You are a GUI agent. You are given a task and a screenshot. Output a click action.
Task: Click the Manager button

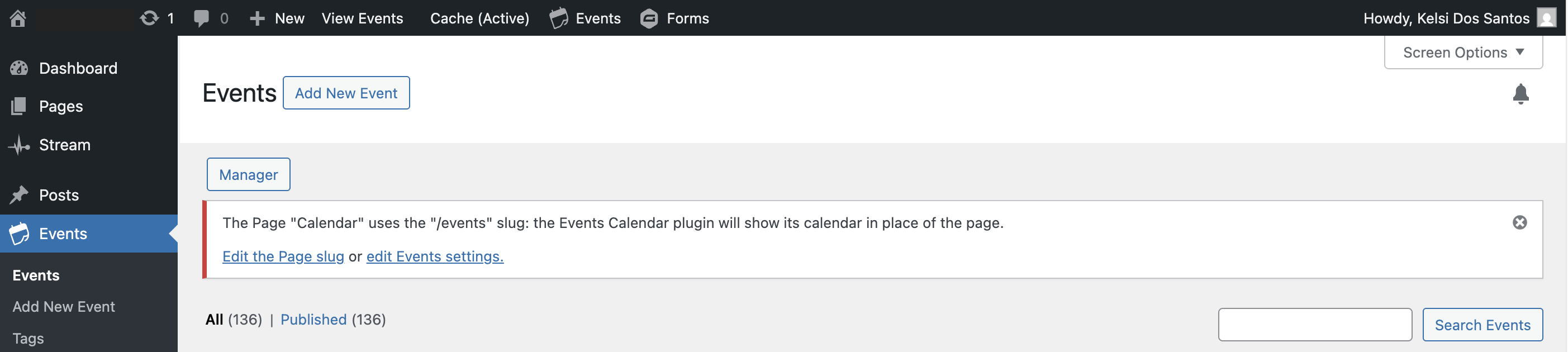click(x=248, y=175)
